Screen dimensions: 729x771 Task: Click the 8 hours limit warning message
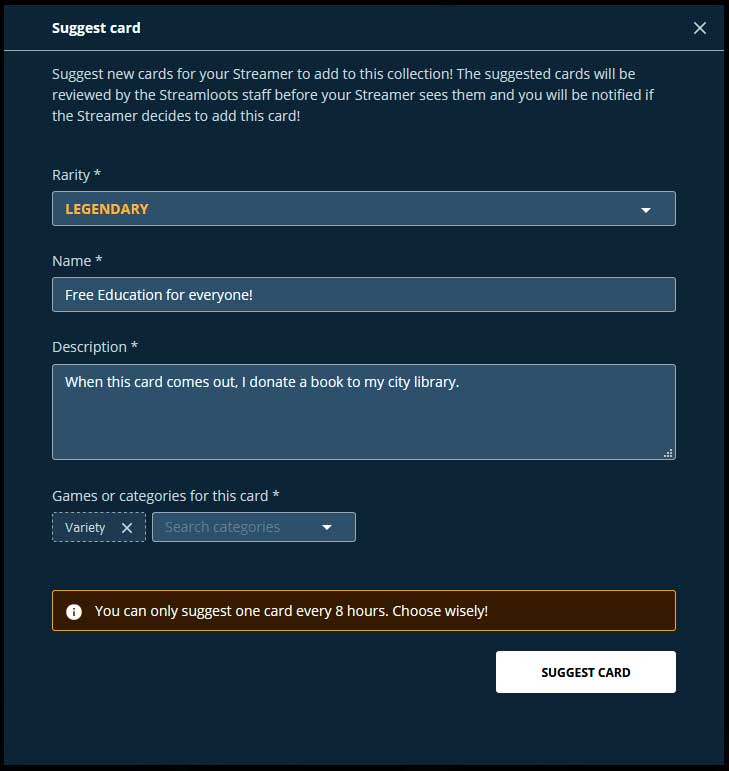click(x=291, y=611)
